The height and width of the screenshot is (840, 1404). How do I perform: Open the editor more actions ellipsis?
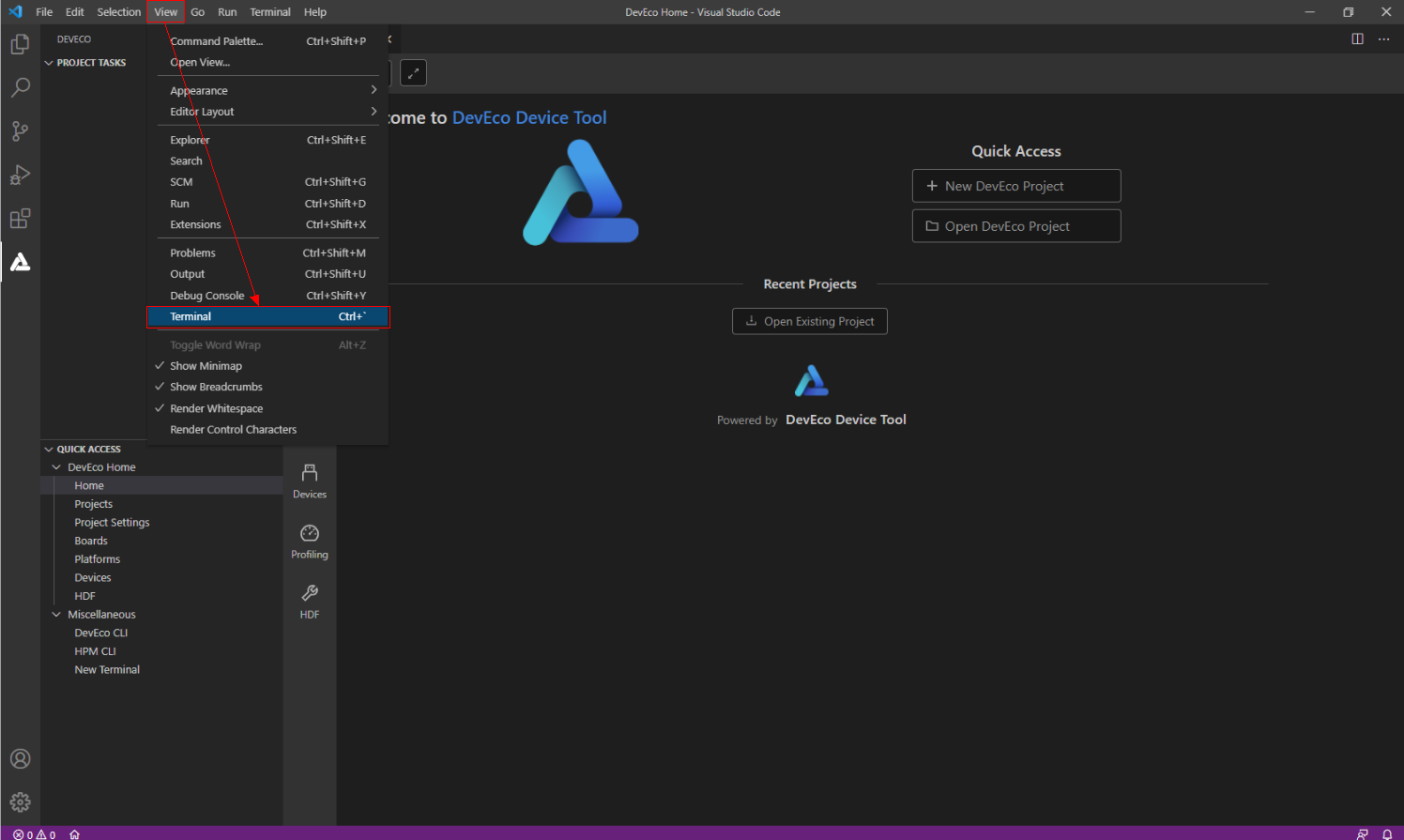click(1383, 38)
